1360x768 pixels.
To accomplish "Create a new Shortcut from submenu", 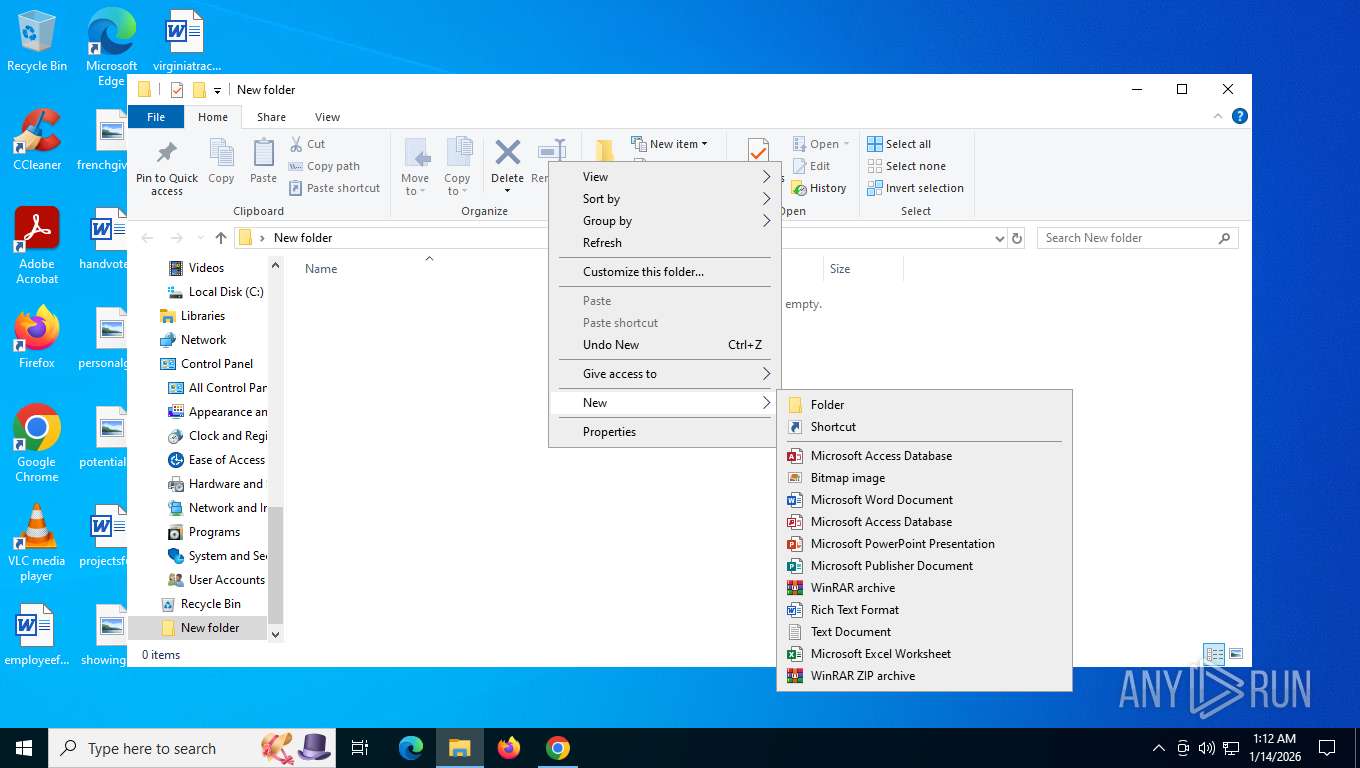I will (x=924, y=427).
